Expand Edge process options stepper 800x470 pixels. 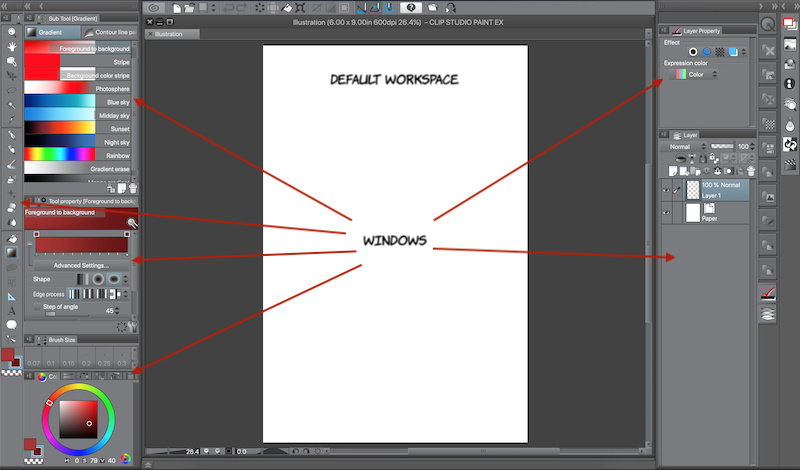[x=126, y=294]
